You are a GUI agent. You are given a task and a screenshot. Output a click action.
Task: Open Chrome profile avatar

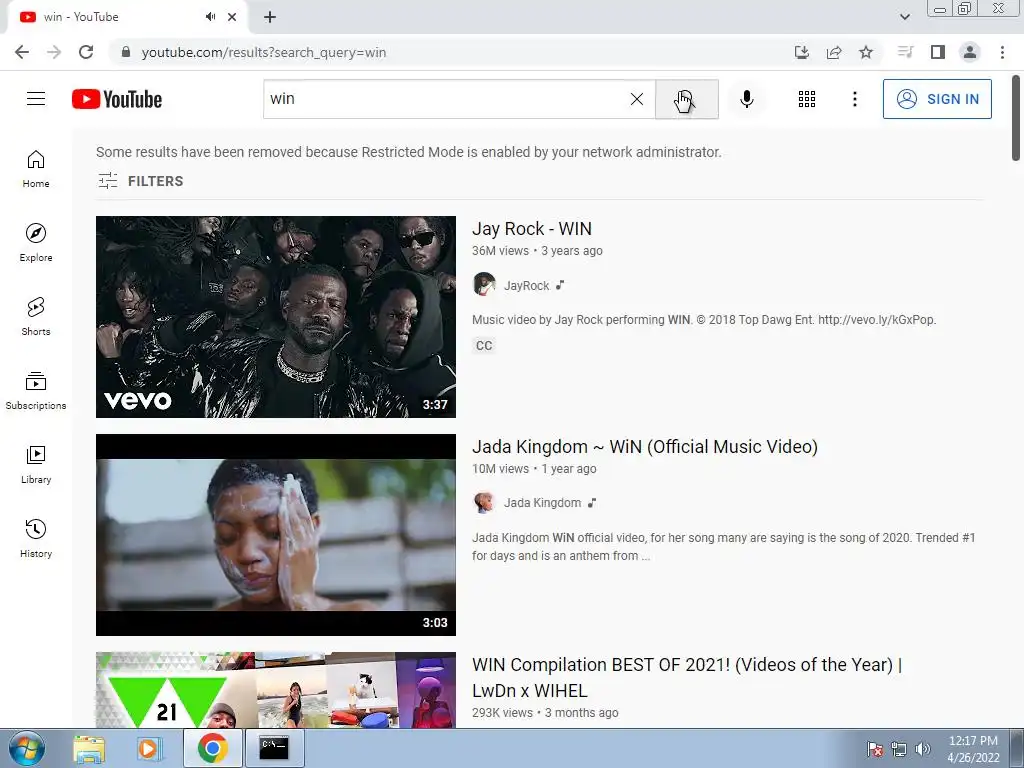point(970,52)
